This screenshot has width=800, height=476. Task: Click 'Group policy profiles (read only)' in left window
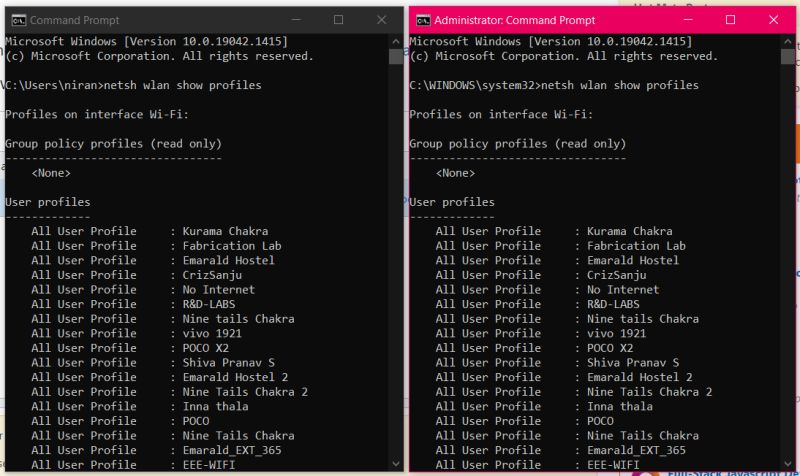pos(113,144)
